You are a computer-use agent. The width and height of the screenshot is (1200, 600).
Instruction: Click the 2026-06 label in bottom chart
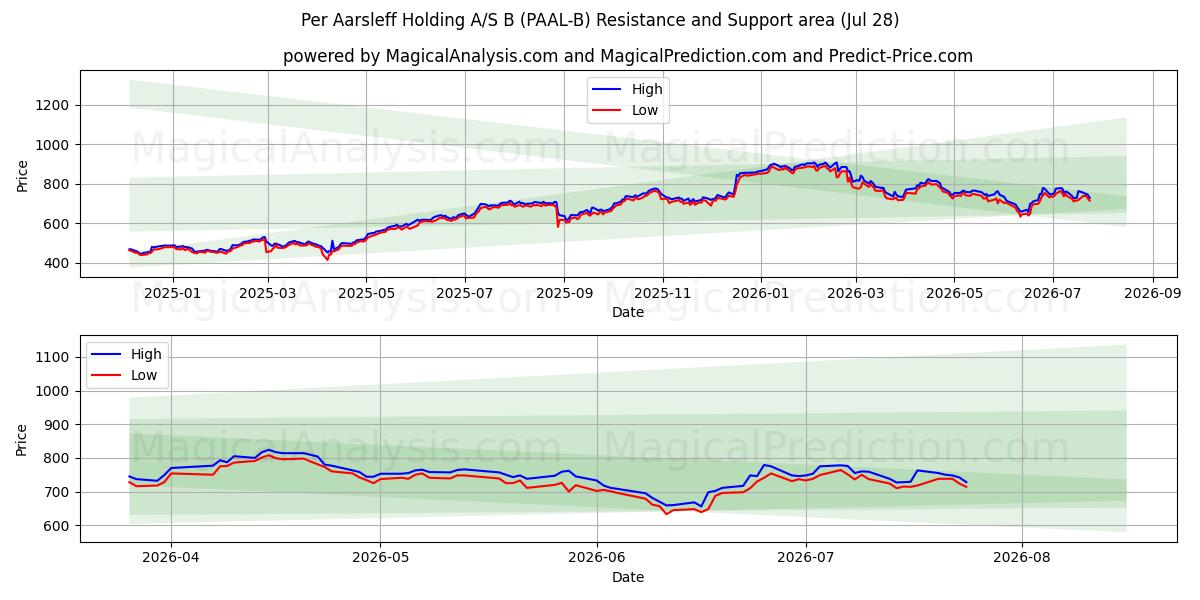(597, 559)
